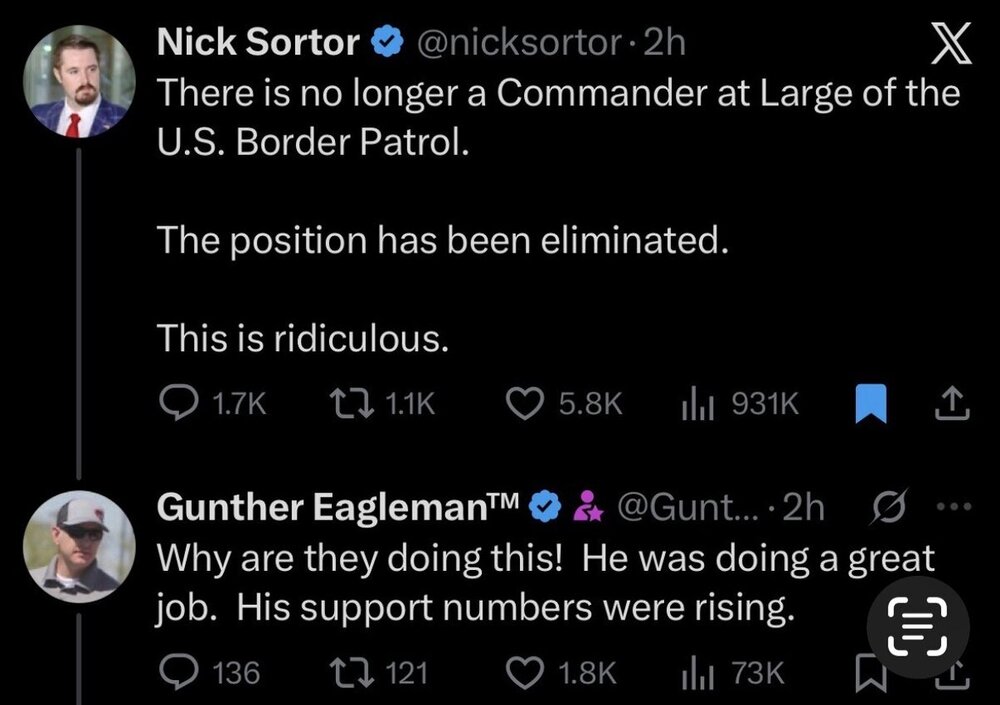Open Nick Sortor's profile name link
Viewport: 1000px width, 705px height.
(258, 41)
